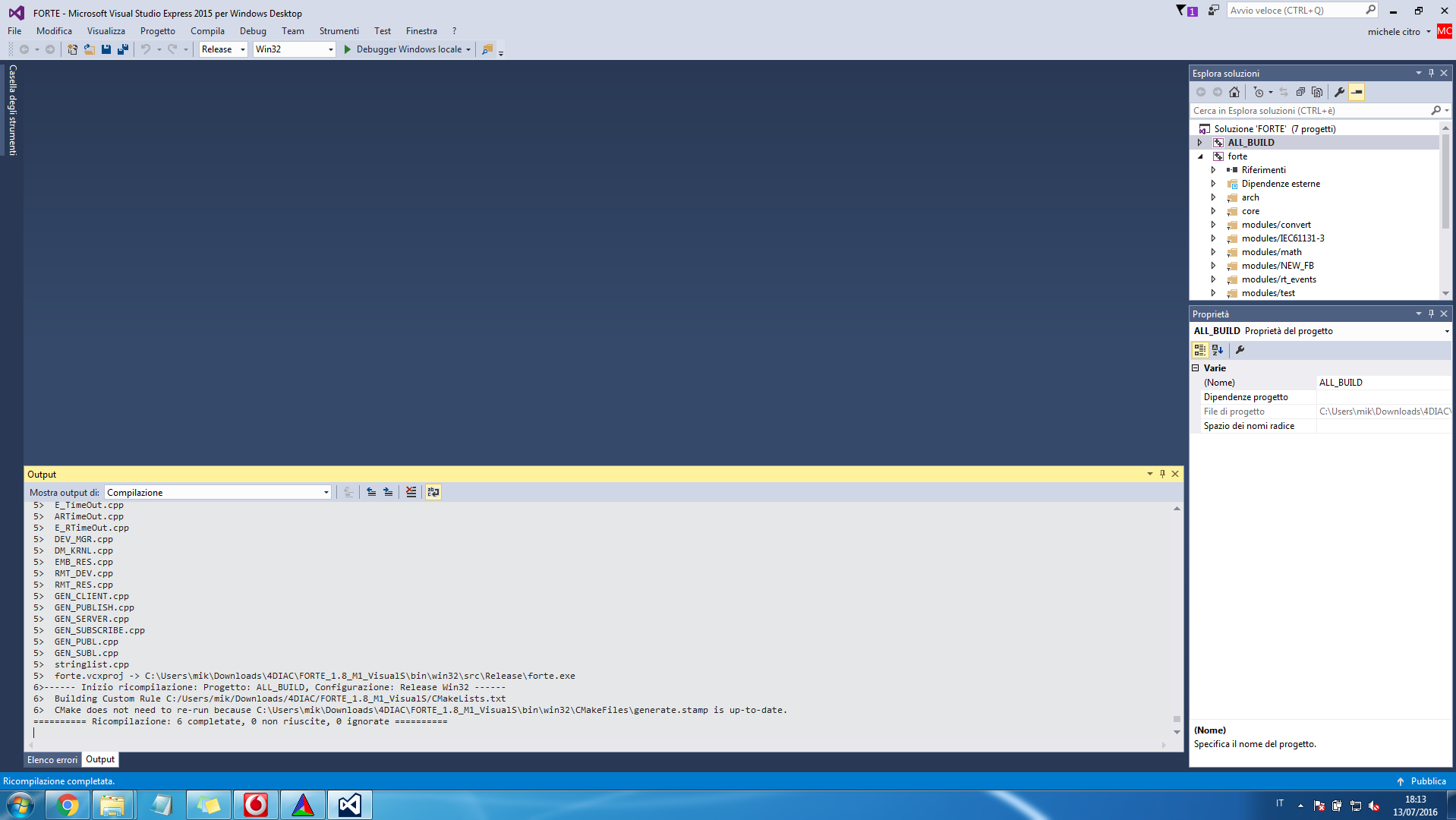Toggle the preview selected items icon

coord(1357,92)
